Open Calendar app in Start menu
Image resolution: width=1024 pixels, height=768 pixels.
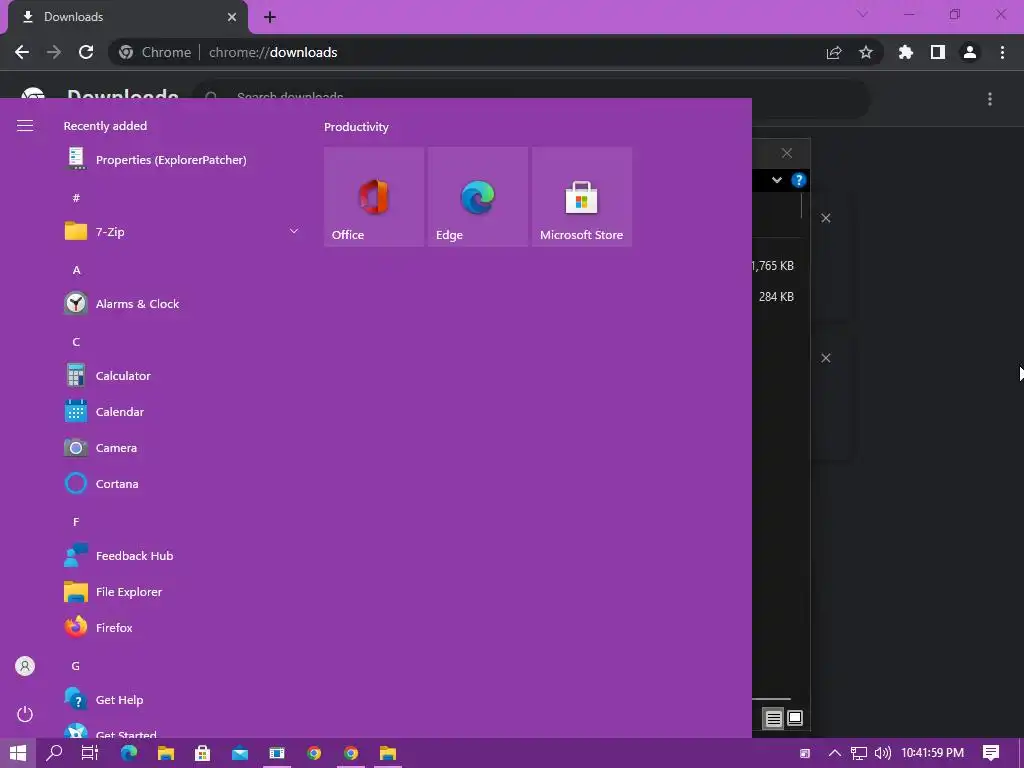tap(182, 411)
